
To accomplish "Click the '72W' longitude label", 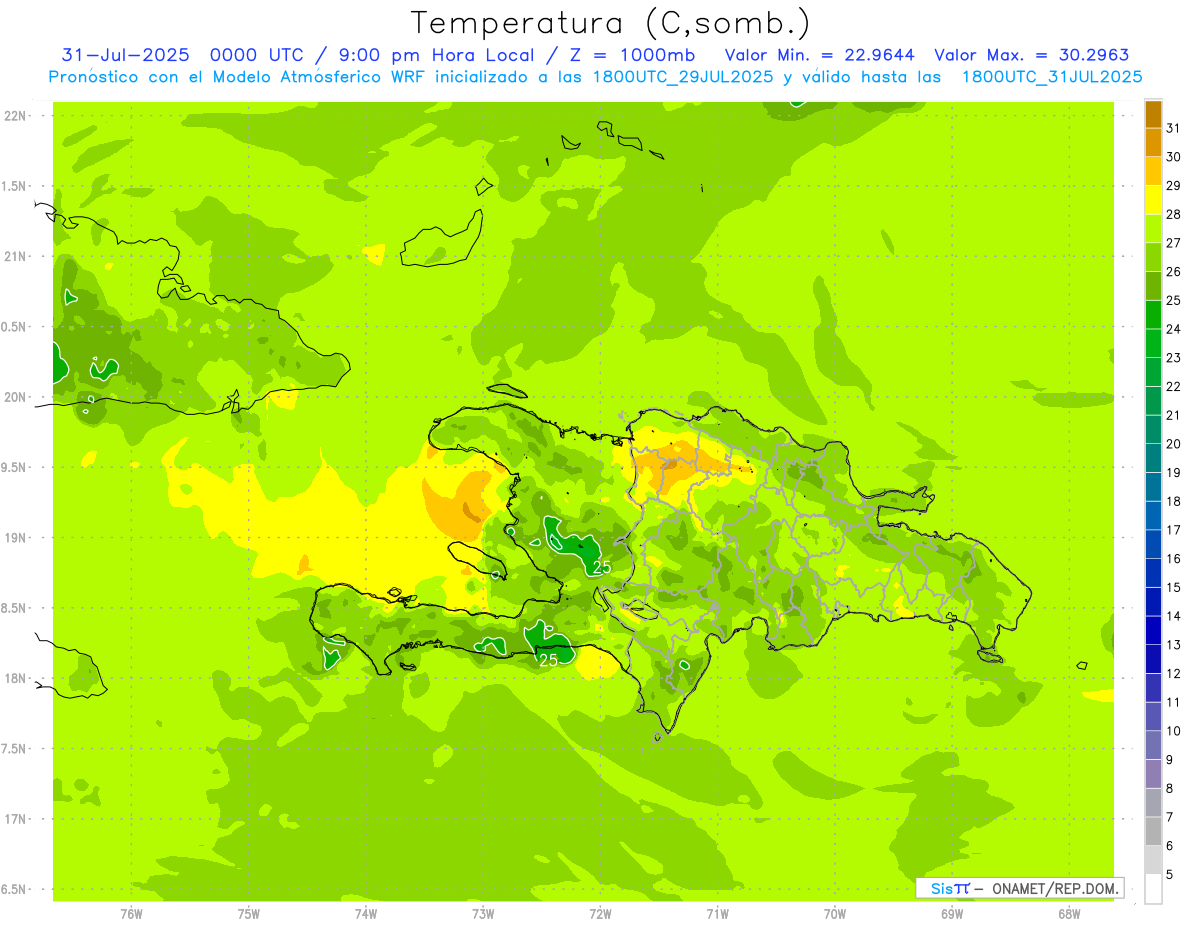I will (x=600, y=913).
